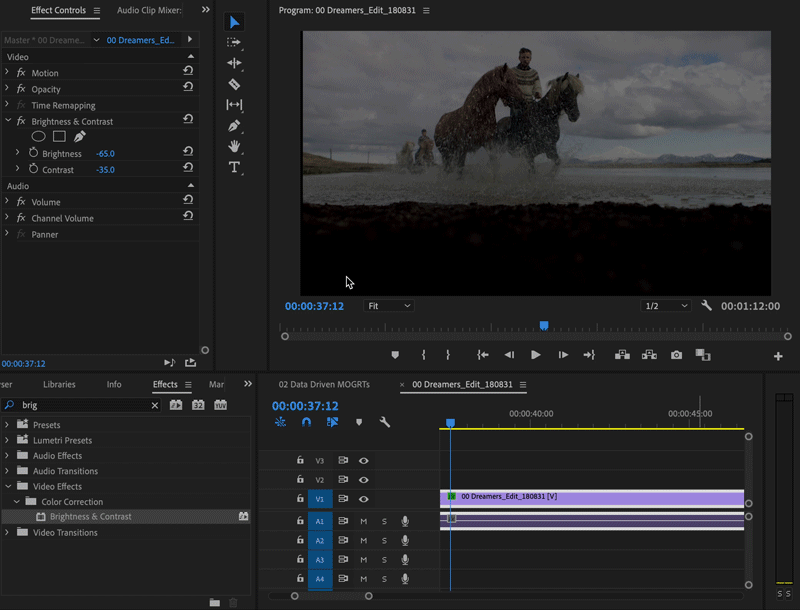Toggle lock on V2 track
The image size is (800, 610).
pyautogui.click(x=300, y=480)
